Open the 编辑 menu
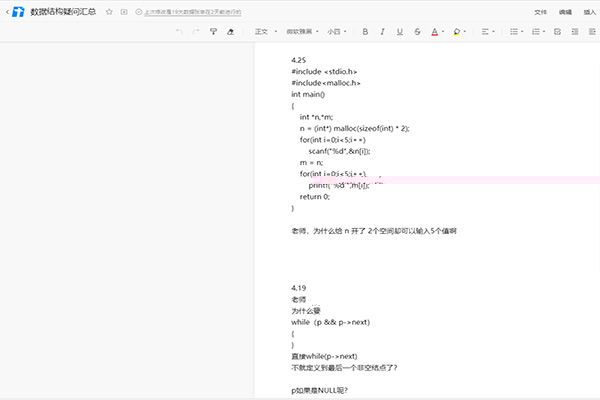 (565, 12)
